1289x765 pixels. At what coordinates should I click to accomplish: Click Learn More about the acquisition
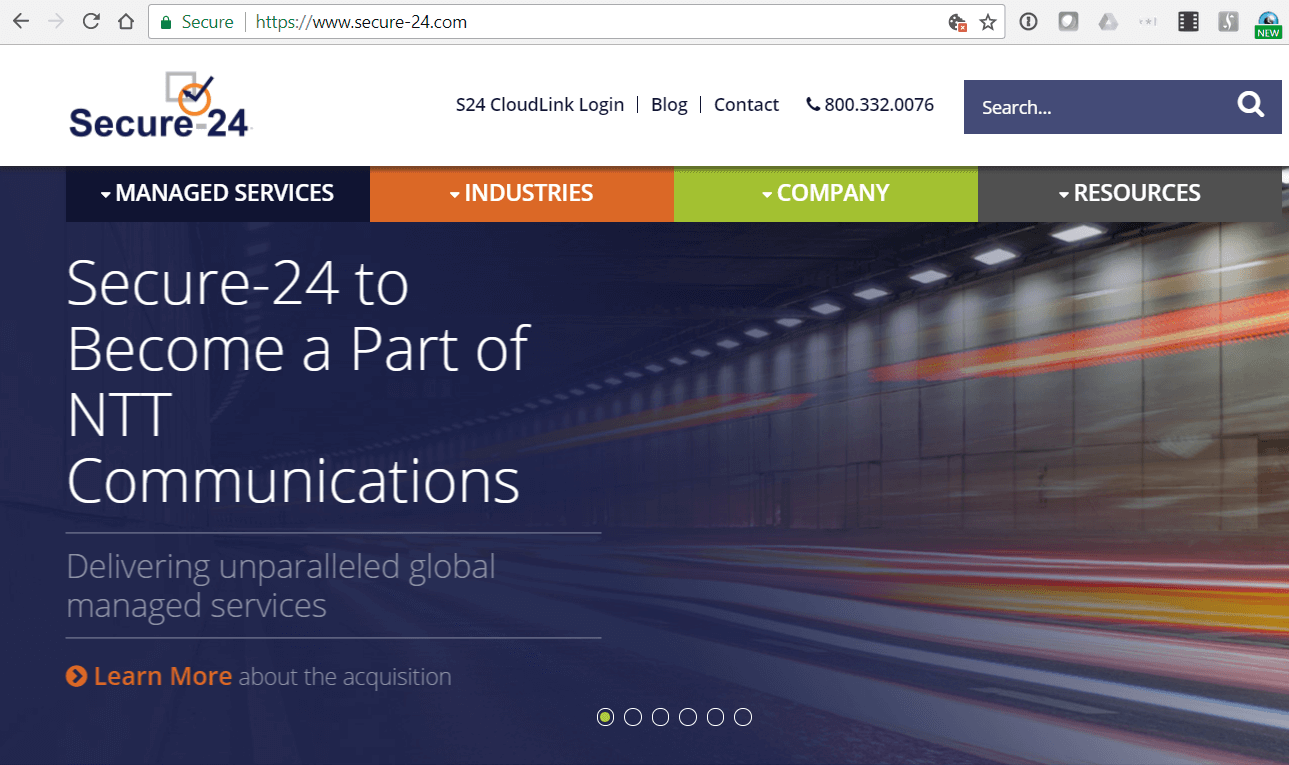pos(162,676)
